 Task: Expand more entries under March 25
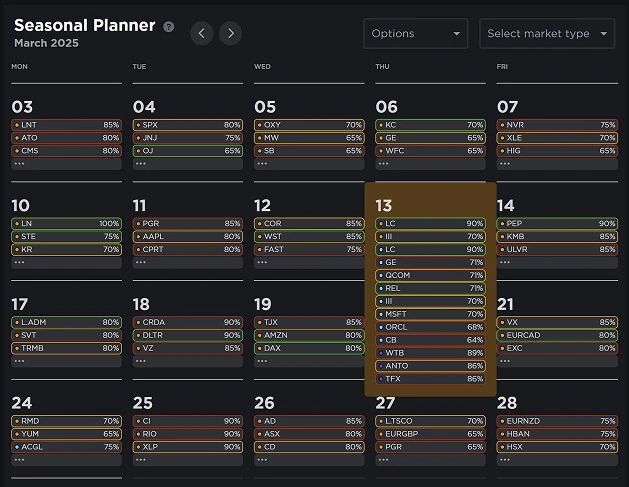click(x=141, y=460)
